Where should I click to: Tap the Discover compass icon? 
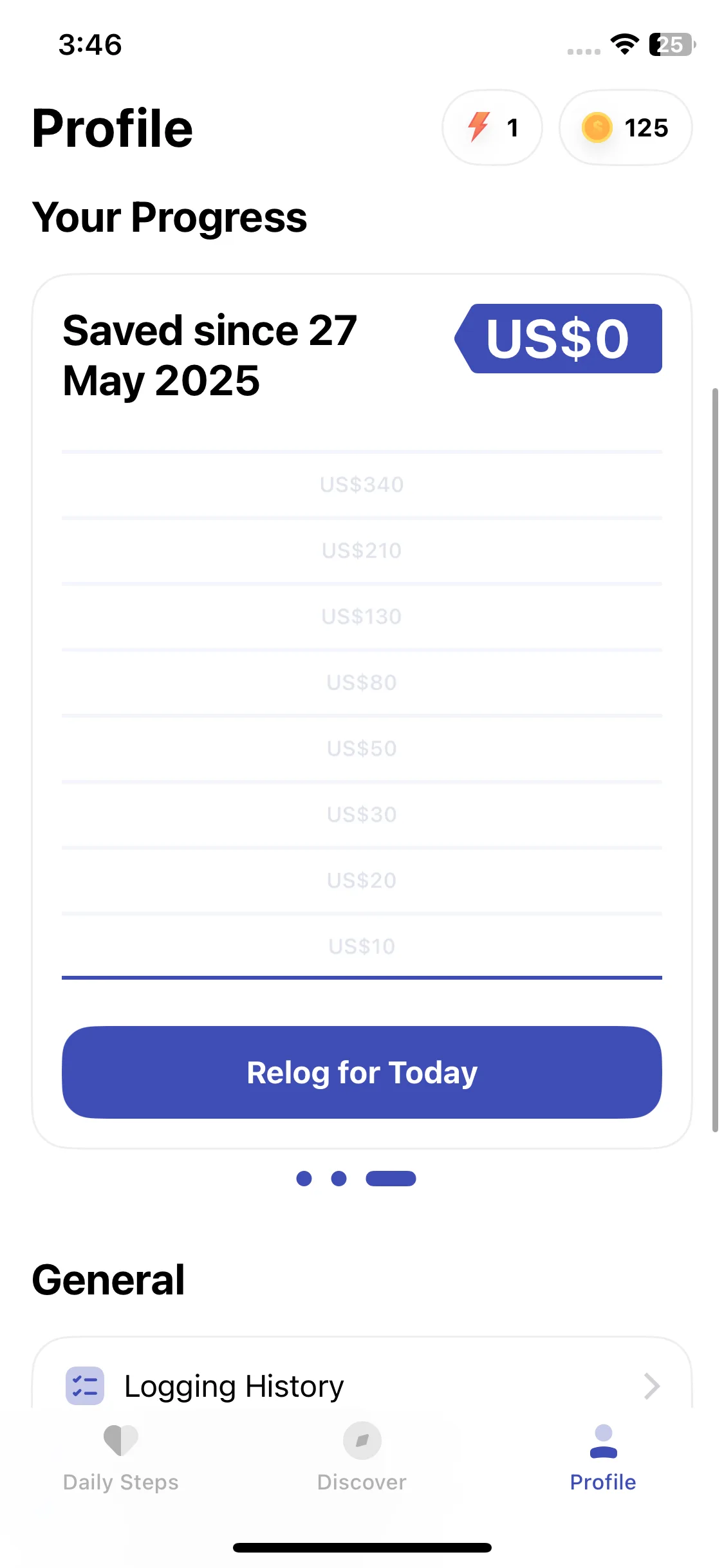362,1441
